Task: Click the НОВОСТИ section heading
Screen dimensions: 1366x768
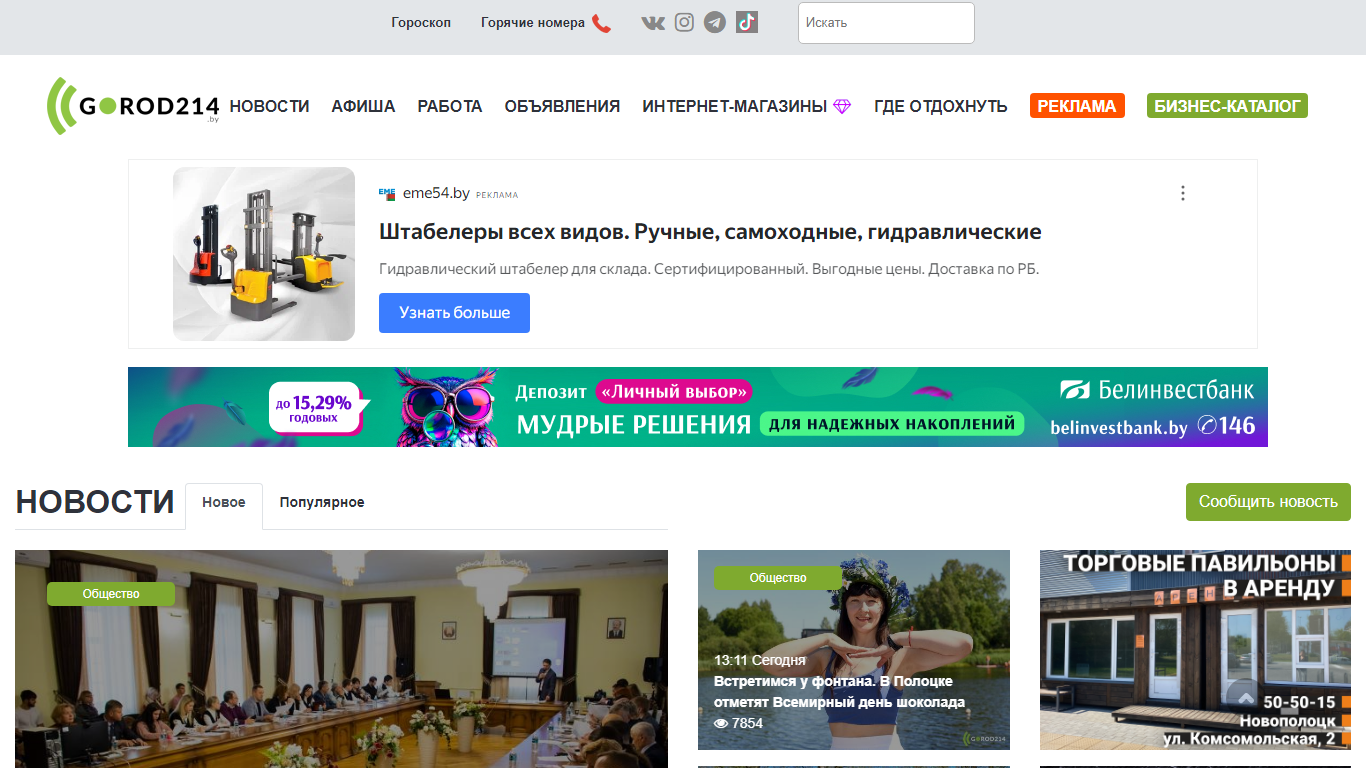Action: 95,502
